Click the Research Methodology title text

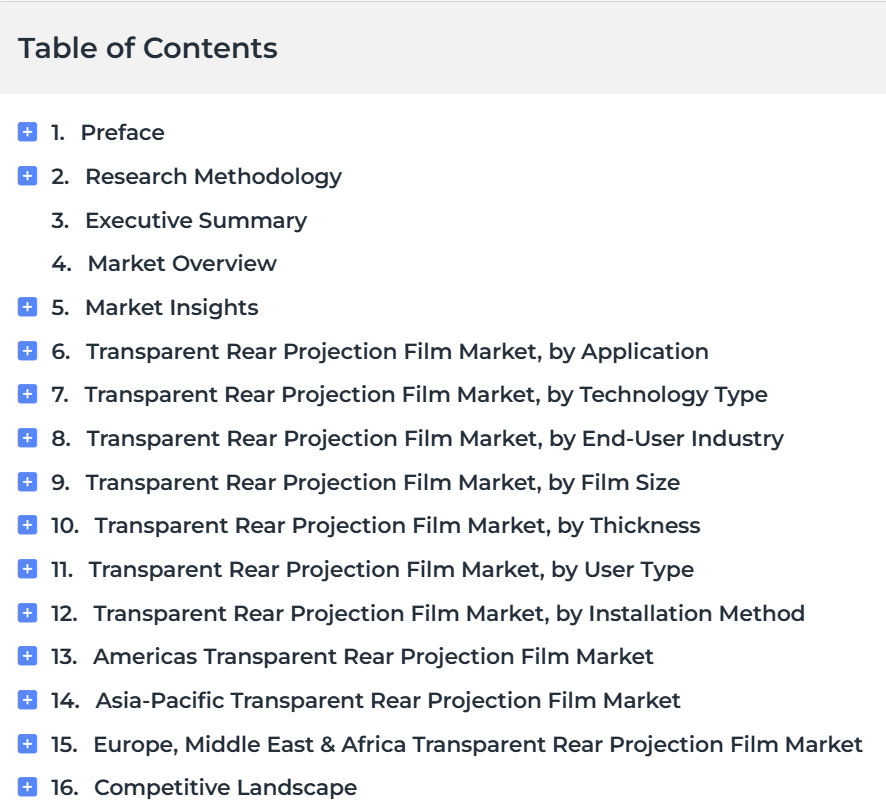point(213,176)
